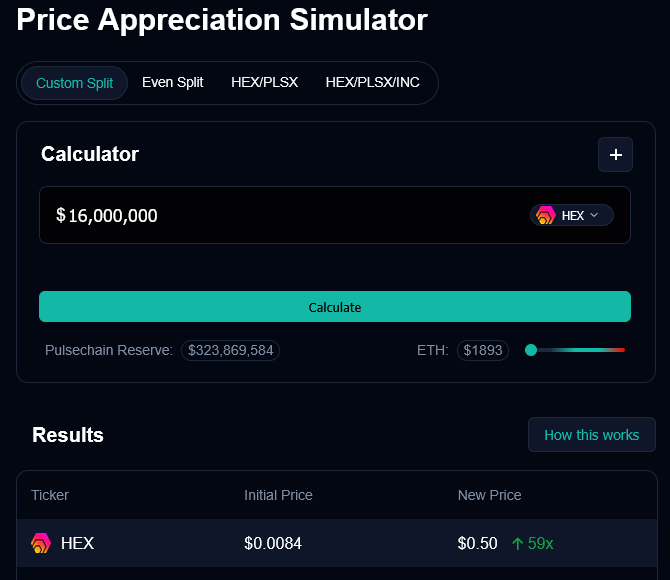
Task: Open the How this works link
Action: point(592,435)
